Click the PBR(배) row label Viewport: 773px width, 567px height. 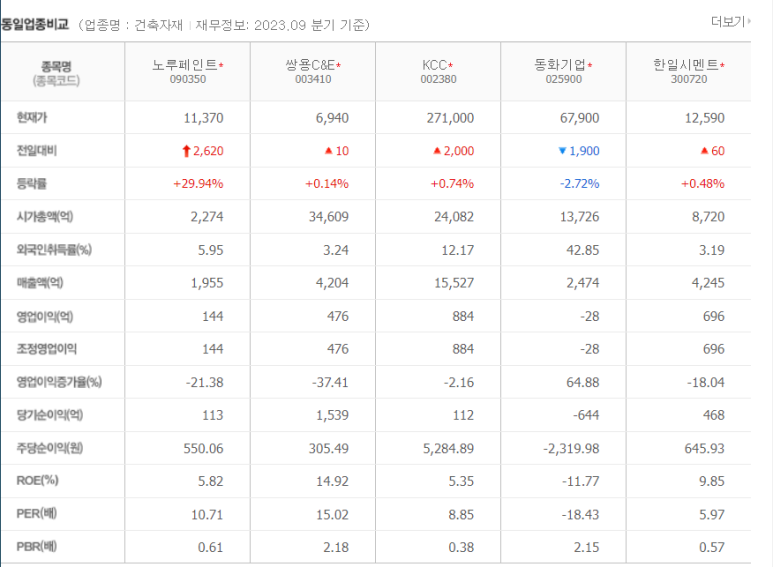(x=37, y=547)
